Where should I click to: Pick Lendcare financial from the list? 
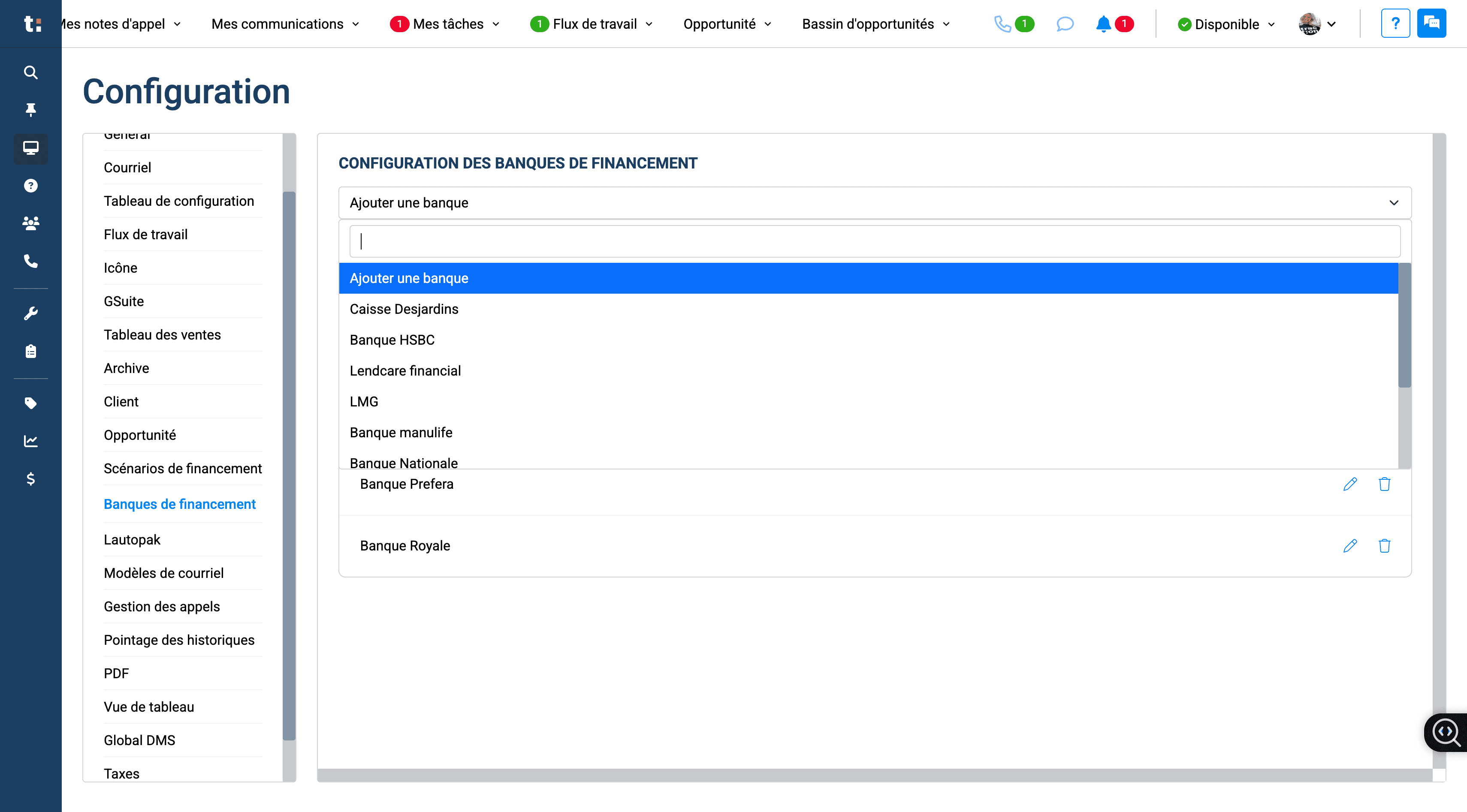[869, 370]
